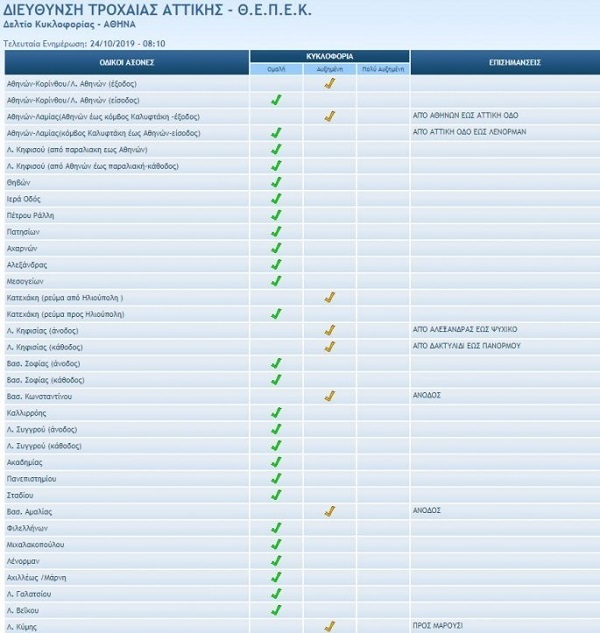Image resolution: width=600 pixels, height=633 pixels.
Task: Click the yellow check for Λ. Κύμης
Action: (x=329, y=626)
